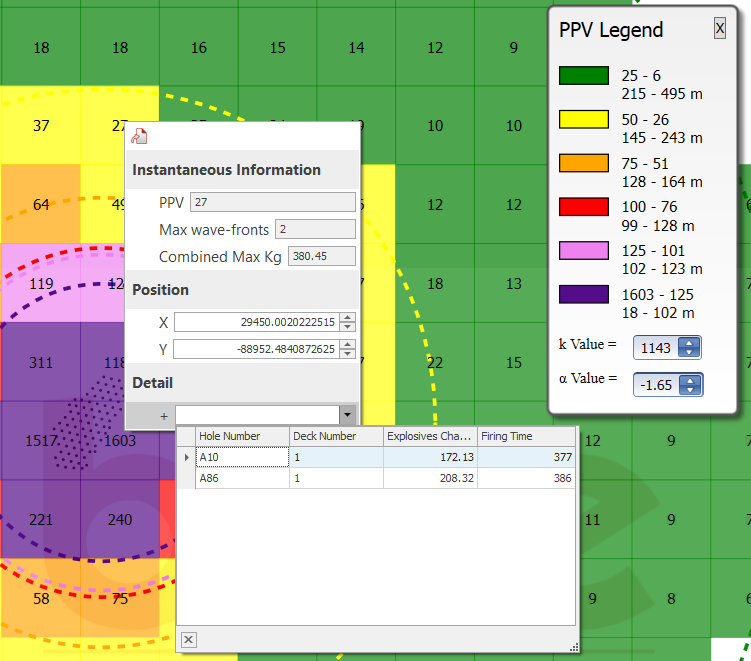This screenshot has height=661, width=751.
Task: Click the Deck Number column header
Action: [x=336, y=436]
